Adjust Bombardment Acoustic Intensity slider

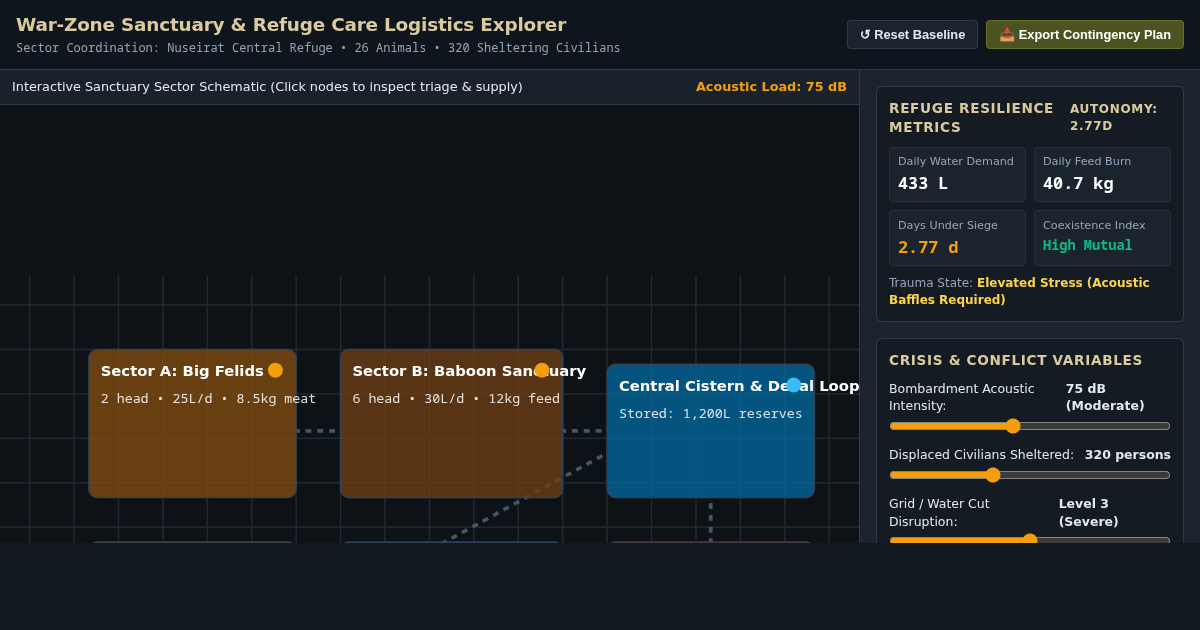(1029, 426)
